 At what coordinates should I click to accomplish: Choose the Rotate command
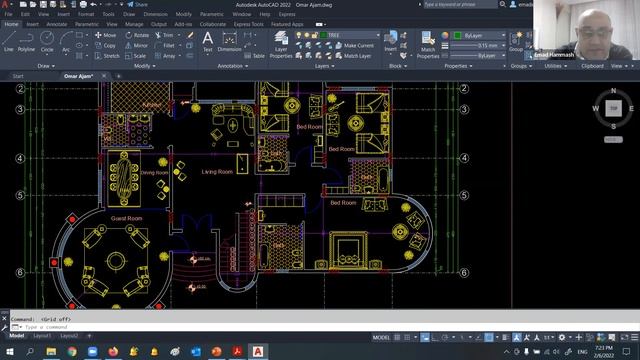137,35
